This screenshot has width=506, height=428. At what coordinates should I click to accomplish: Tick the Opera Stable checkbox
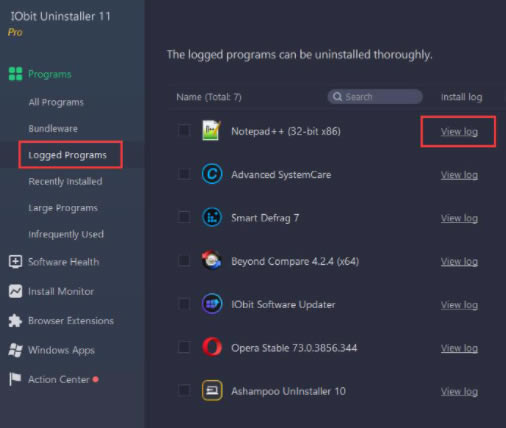pyautogui.click(x=184, y=347)
